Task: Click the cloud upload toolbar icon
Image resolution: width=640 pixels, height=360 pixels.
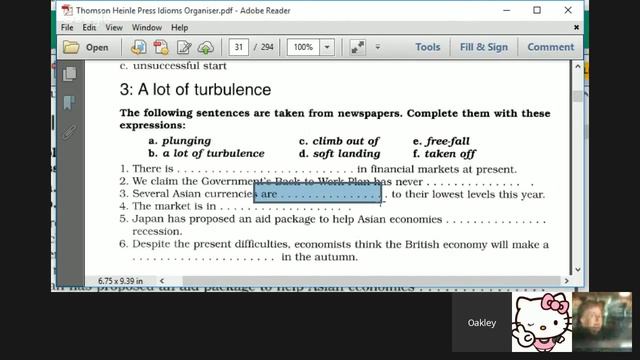Action: pyautogui.click(x=206, y=47)
